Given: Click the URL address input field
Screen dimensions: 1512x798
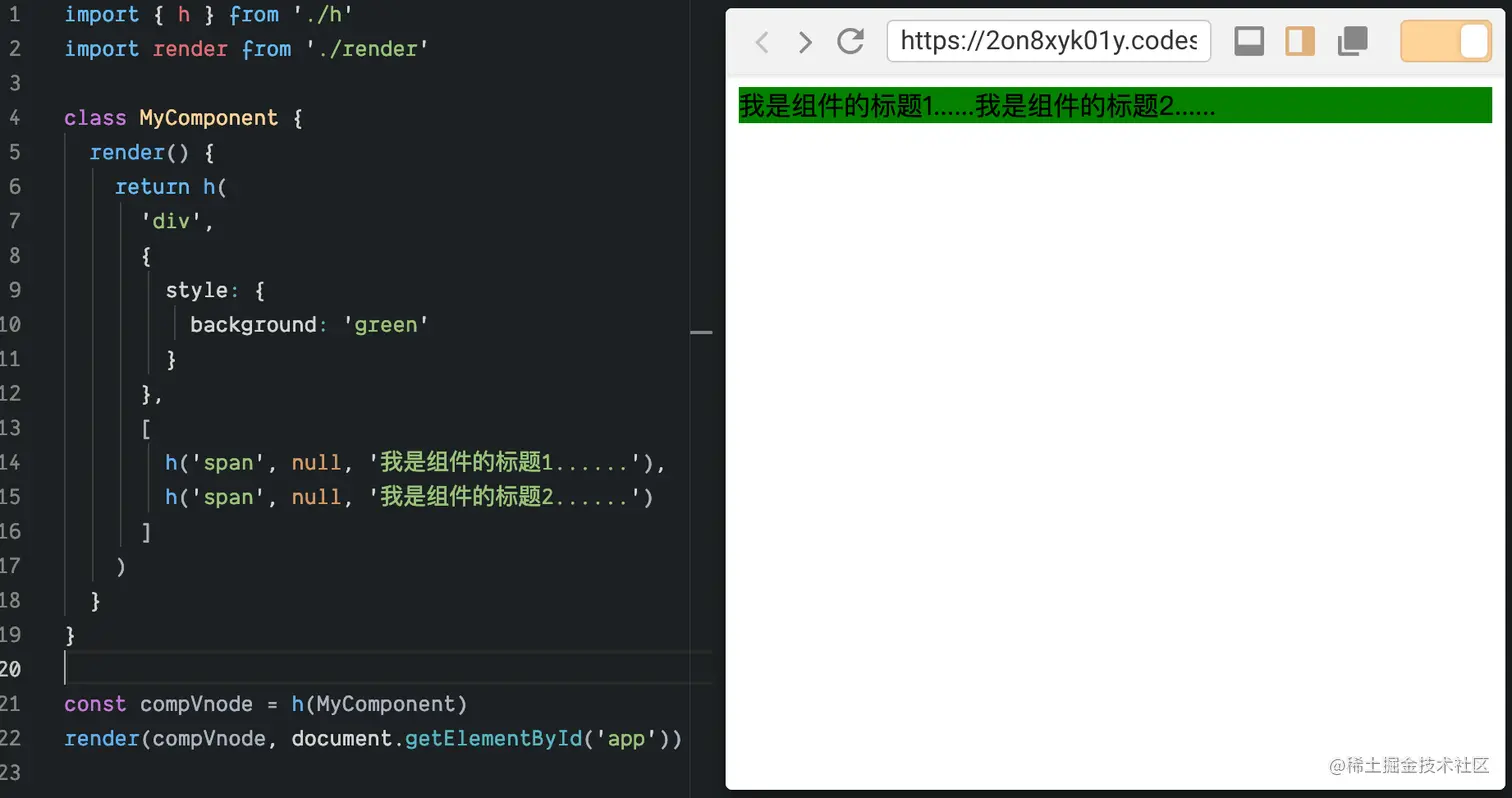Looking at the screenshot, I should tap(1047, 41).
